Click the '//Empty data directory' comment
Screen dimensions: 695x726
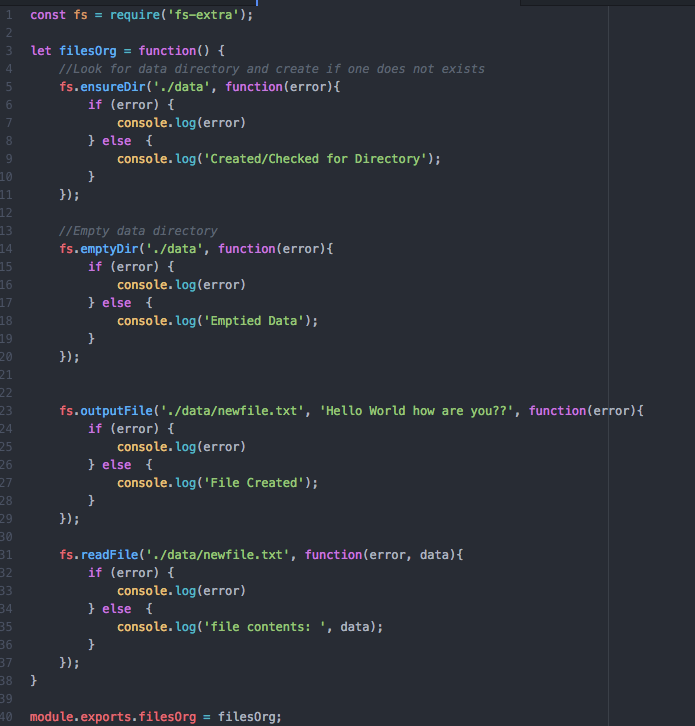point(138,231)
